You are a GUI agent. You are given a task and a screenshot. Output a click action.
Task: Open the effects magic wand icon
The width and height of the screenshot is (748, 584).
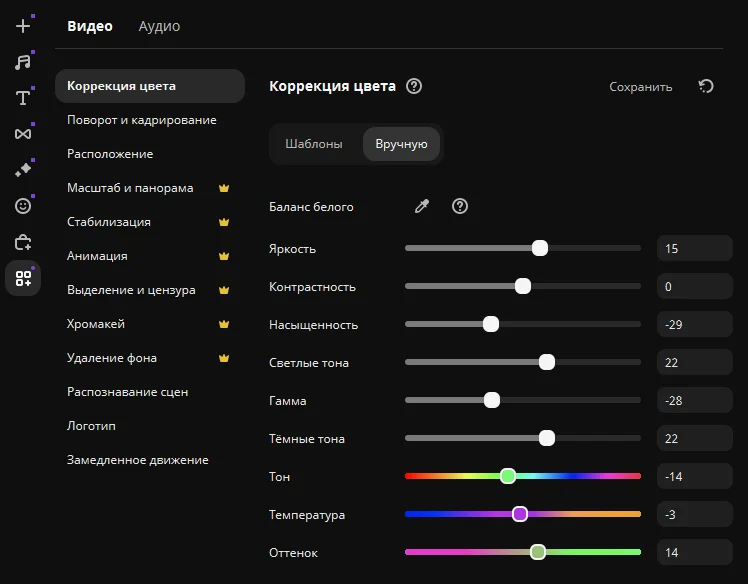[x=23, y=170]
